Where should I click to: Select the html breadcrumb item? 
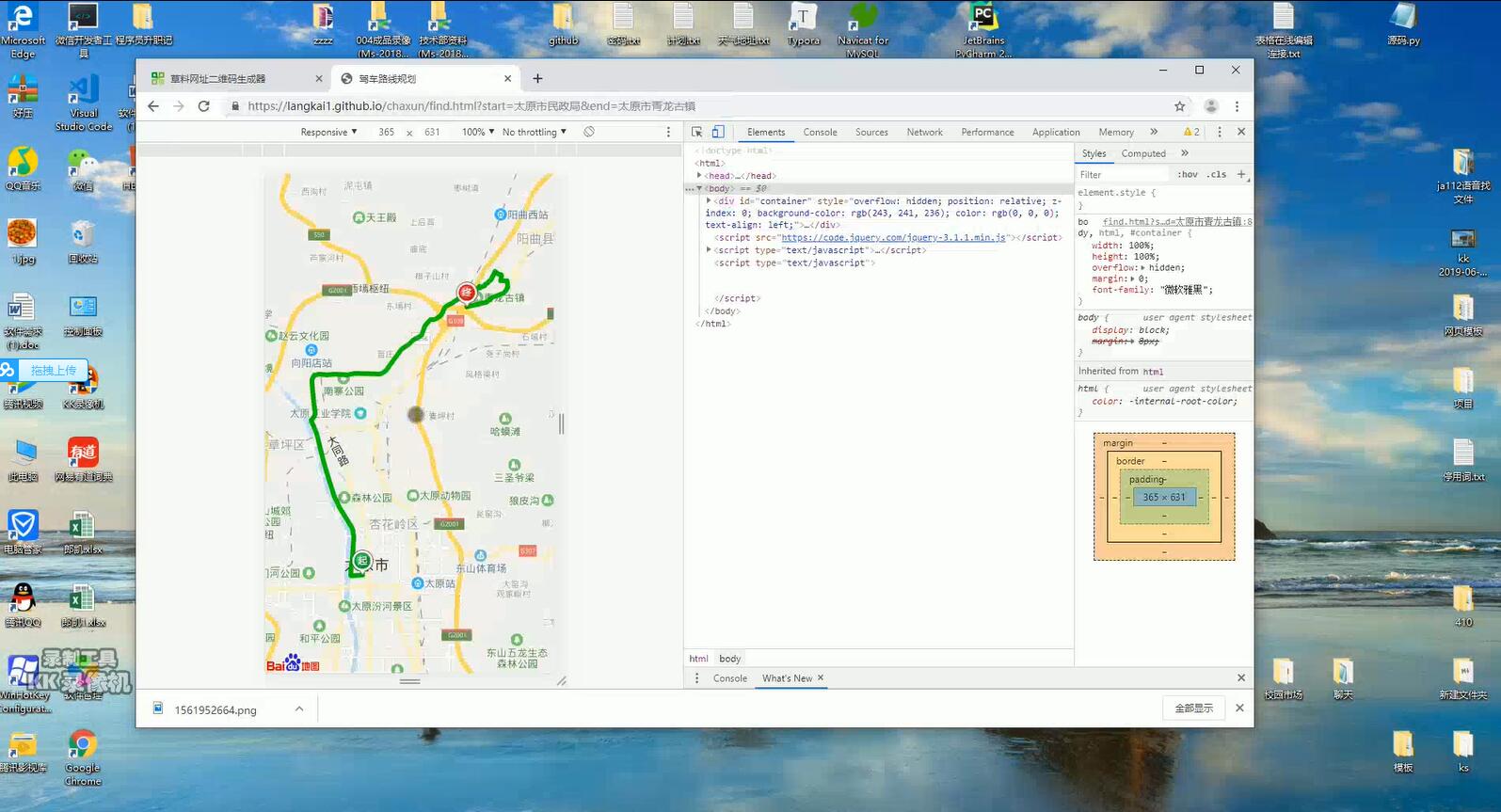pos(698,659)
